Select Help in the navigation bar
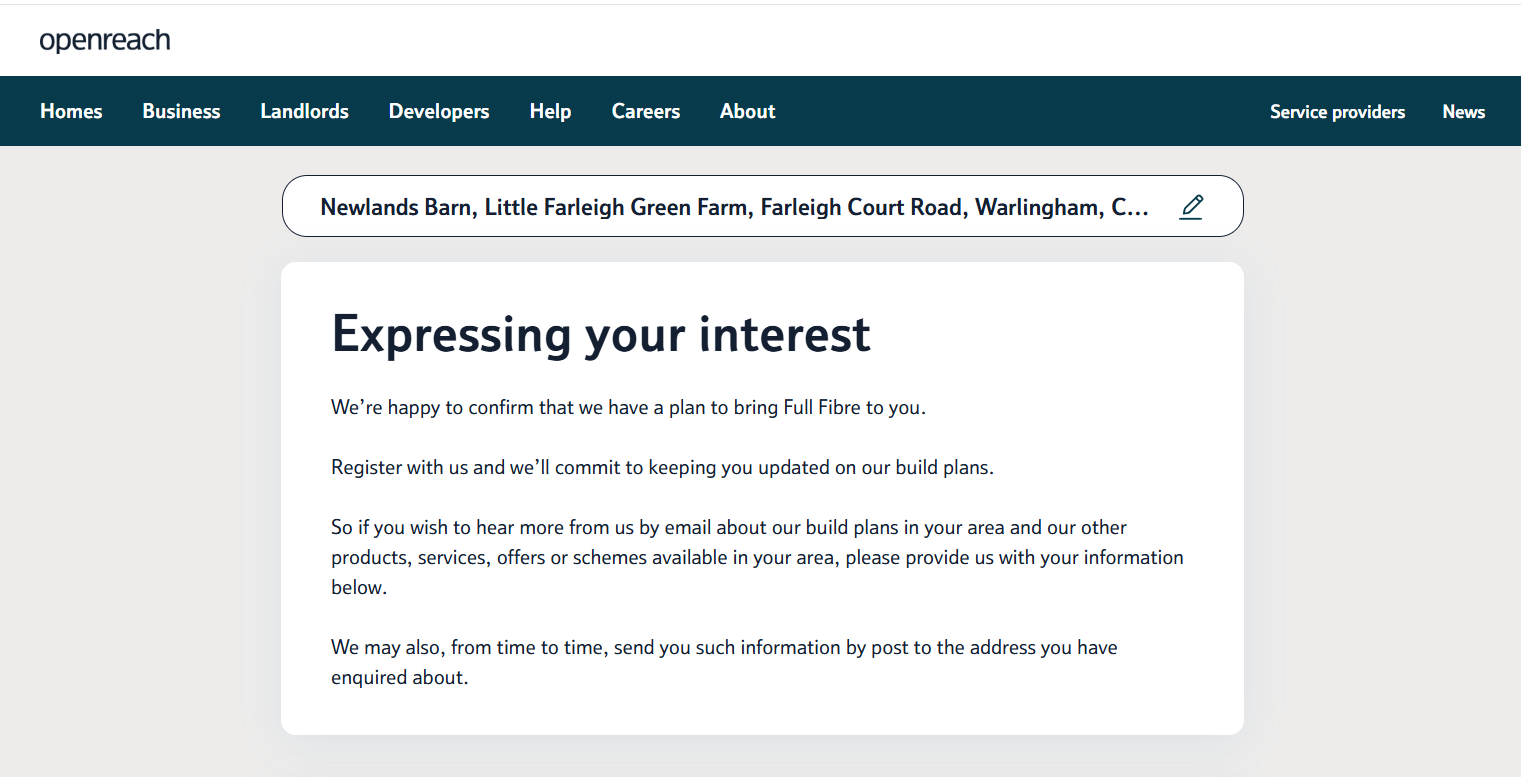The image size is (1521, 777). (550, 111)
